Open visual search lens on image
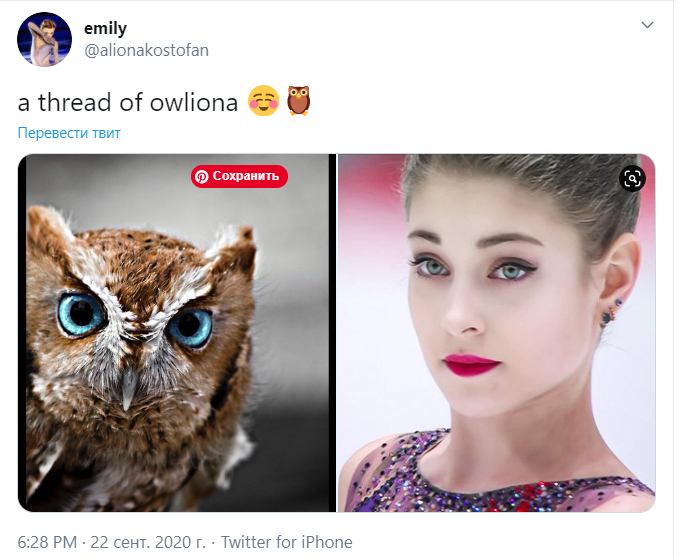 (x=631, y=178)
